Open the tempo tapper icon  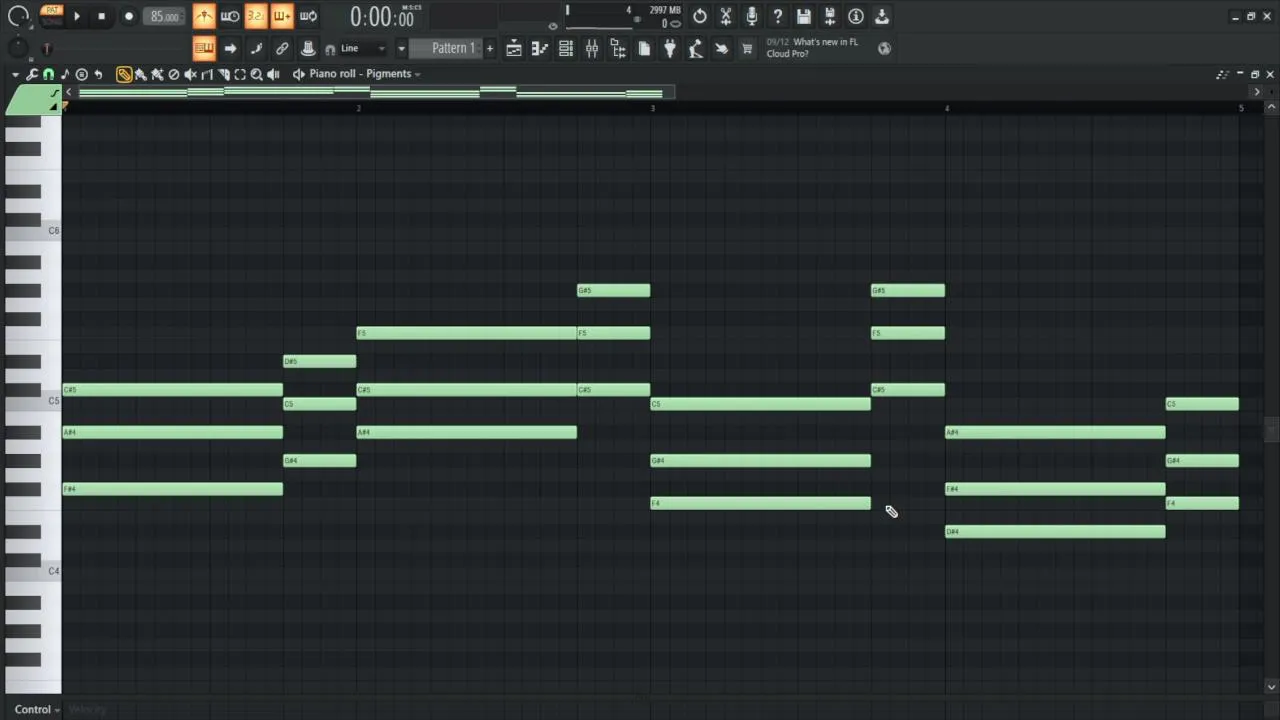[695, 48]
